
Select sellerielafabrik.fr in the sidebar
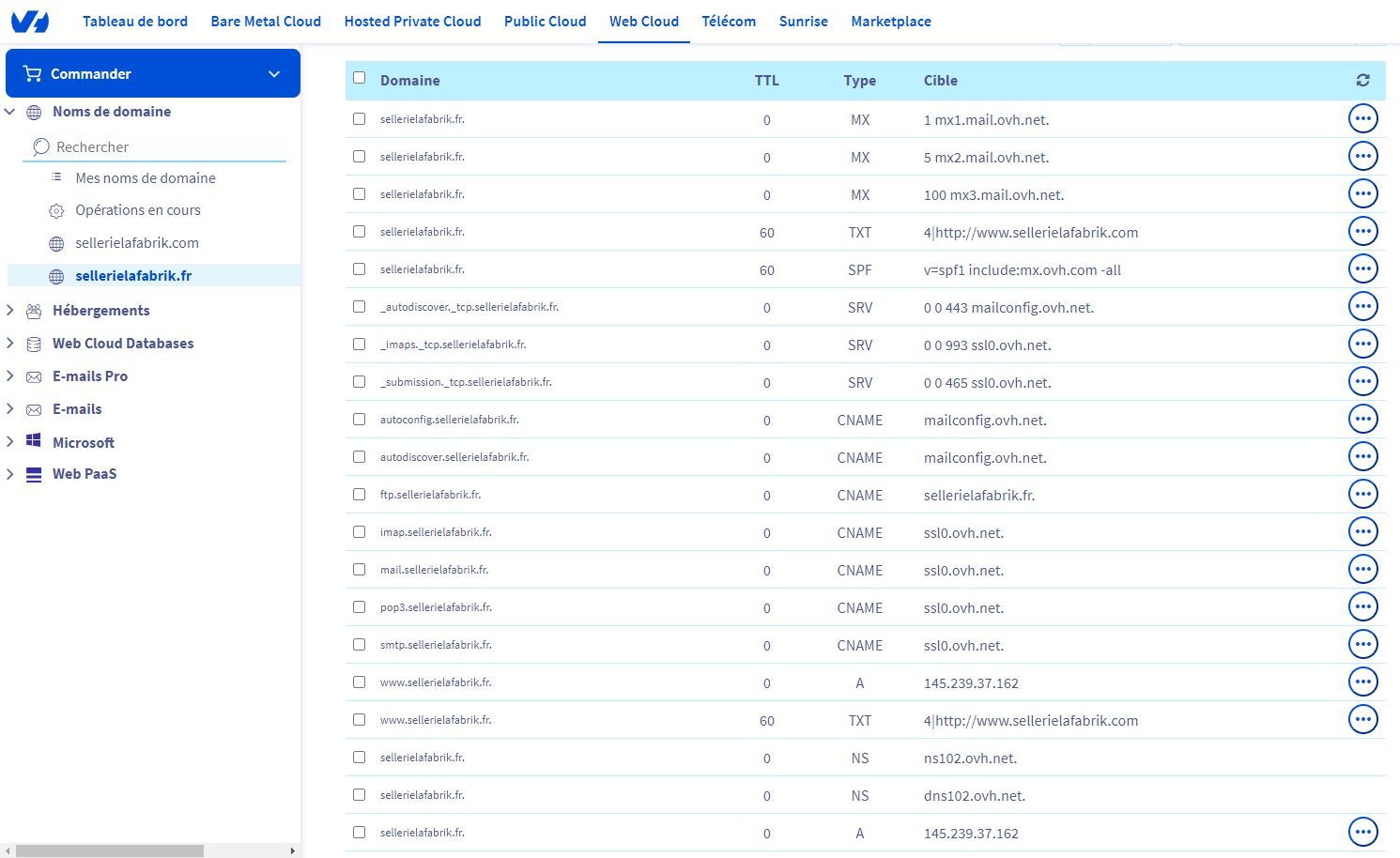point(133,276)
